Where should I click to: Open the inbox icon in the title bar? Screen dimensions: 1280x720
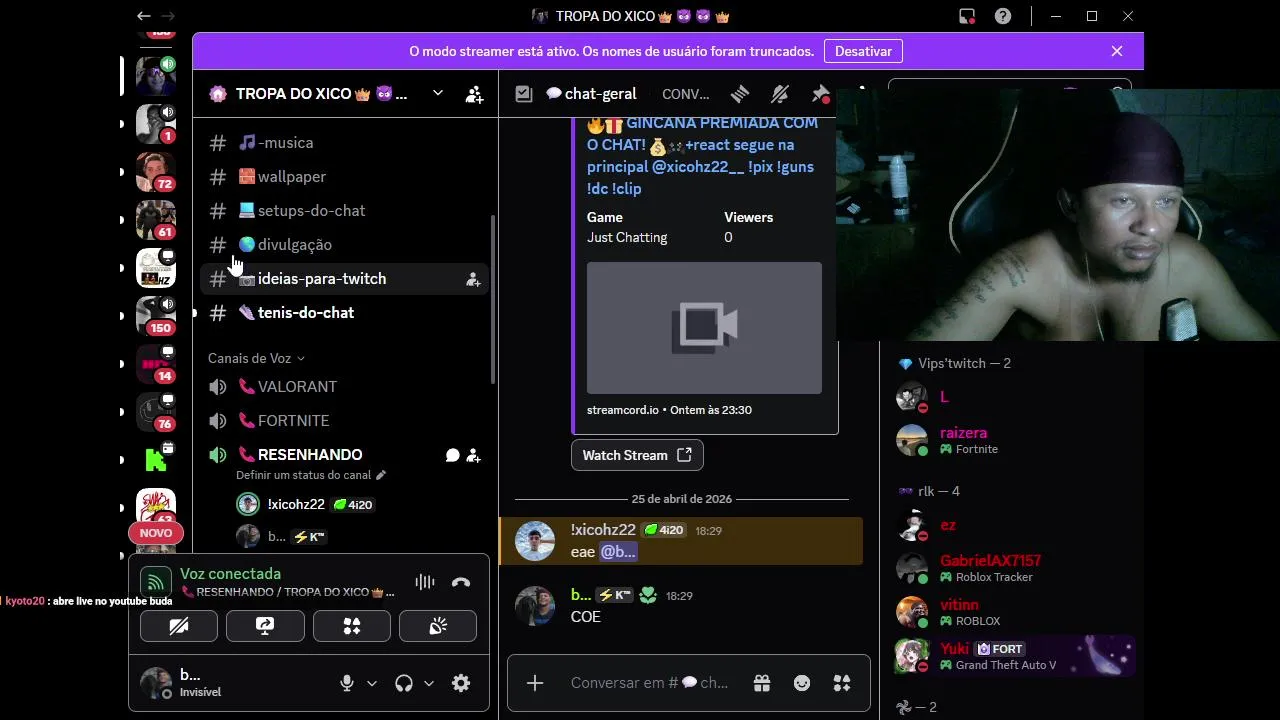point(967,16)
